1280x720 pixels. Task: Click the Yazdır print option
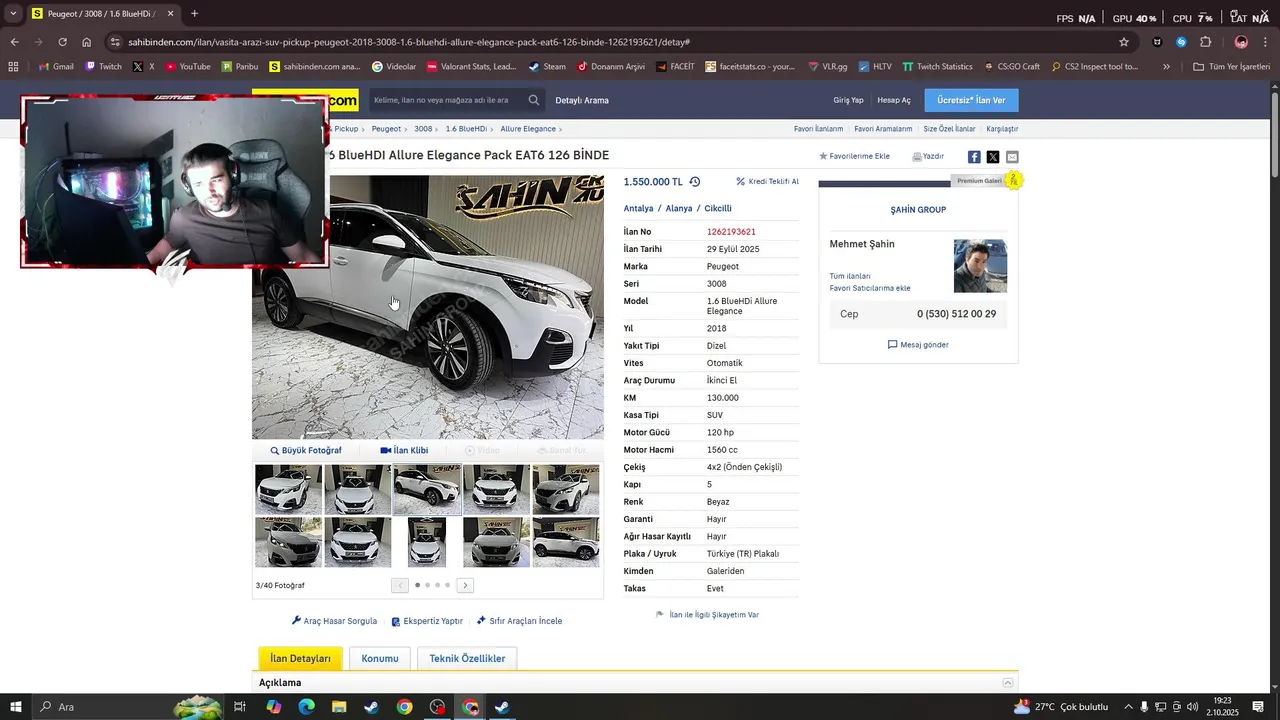(x=928, y=156)
